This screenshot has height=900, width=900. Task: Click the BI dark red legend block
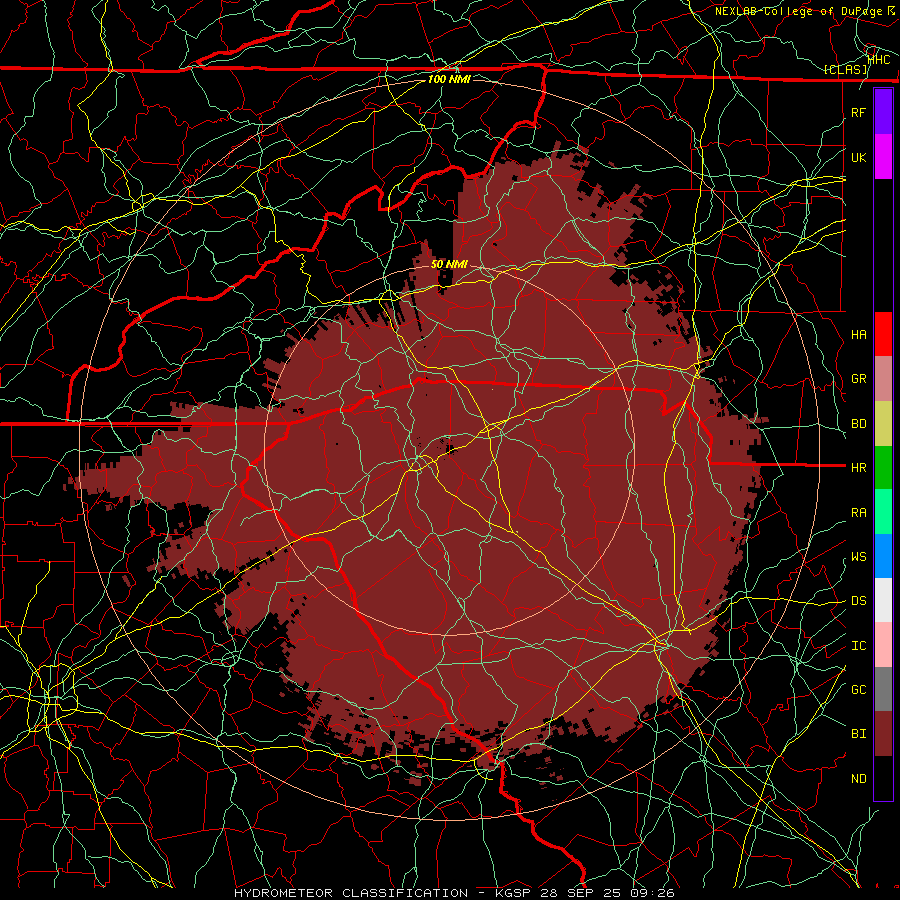(883, 734)
